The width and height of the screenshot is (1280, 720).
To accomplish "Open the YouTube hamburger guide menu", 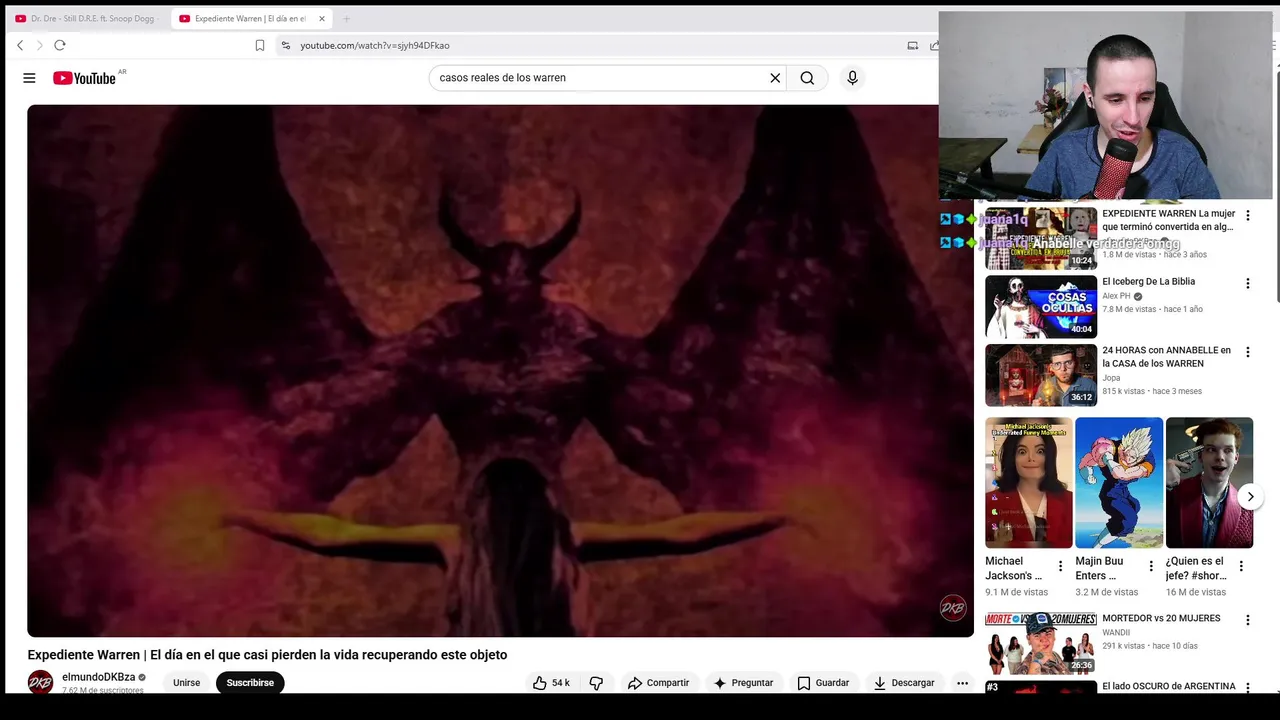I will tap(29, 78).
